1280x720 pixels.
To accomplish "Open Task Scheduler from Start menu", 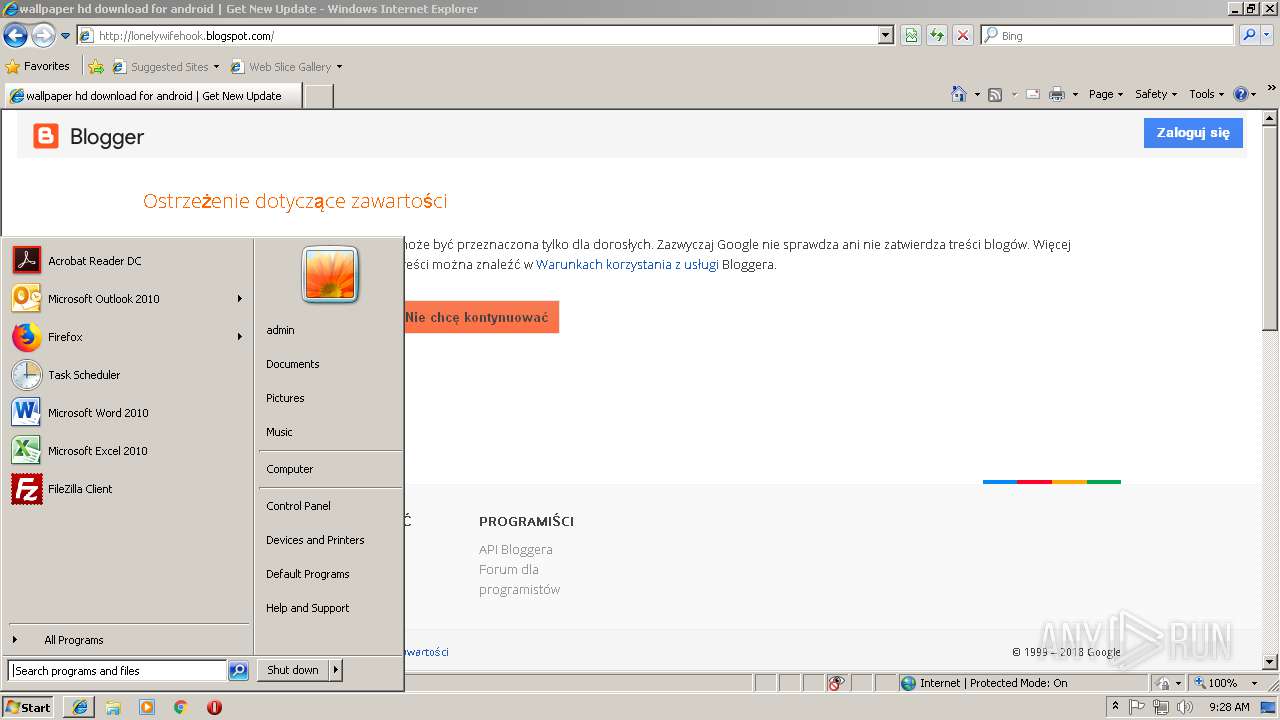I will (127, 375).
